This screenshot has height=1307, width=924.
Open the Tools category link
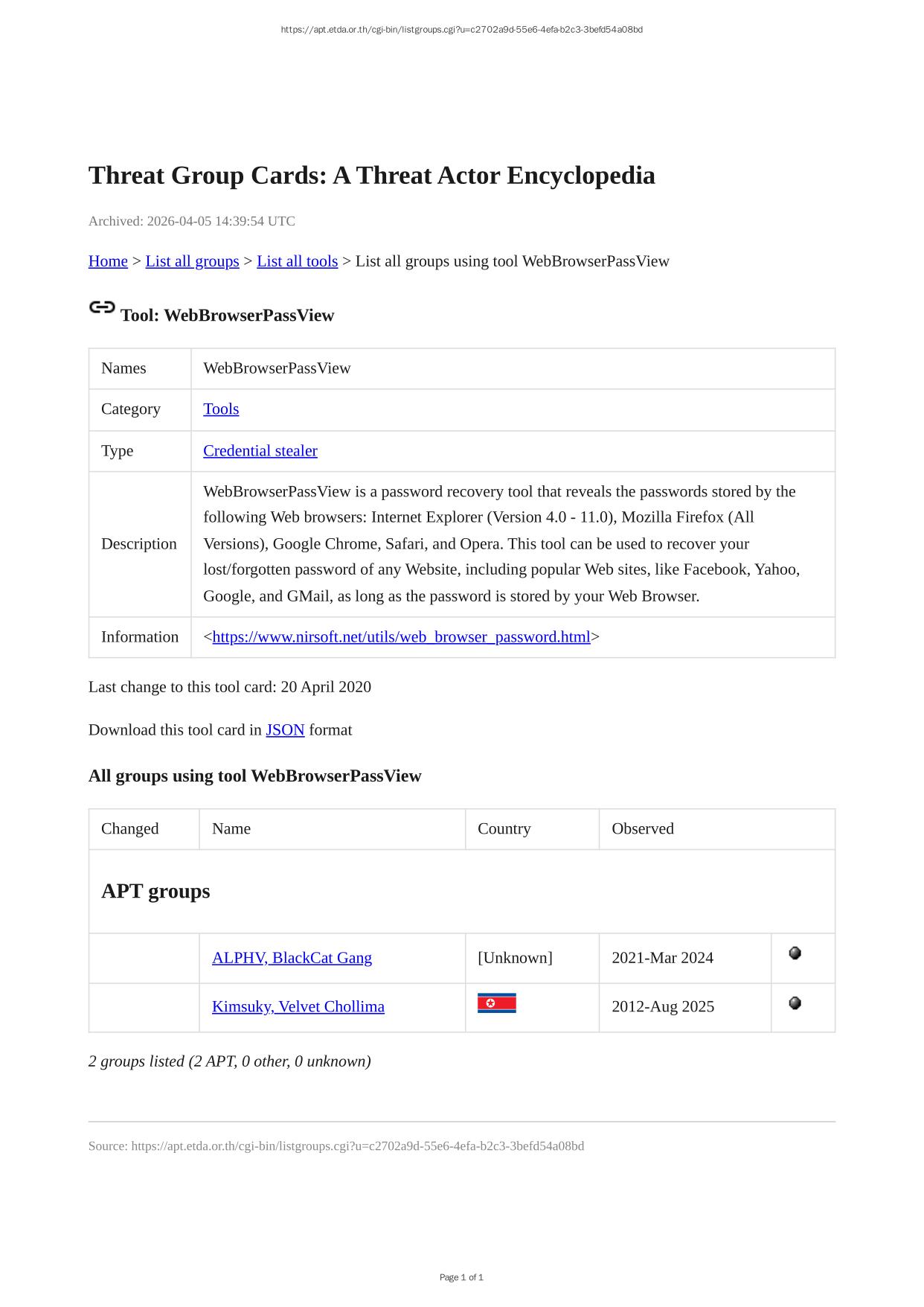(x=221, y=409)
